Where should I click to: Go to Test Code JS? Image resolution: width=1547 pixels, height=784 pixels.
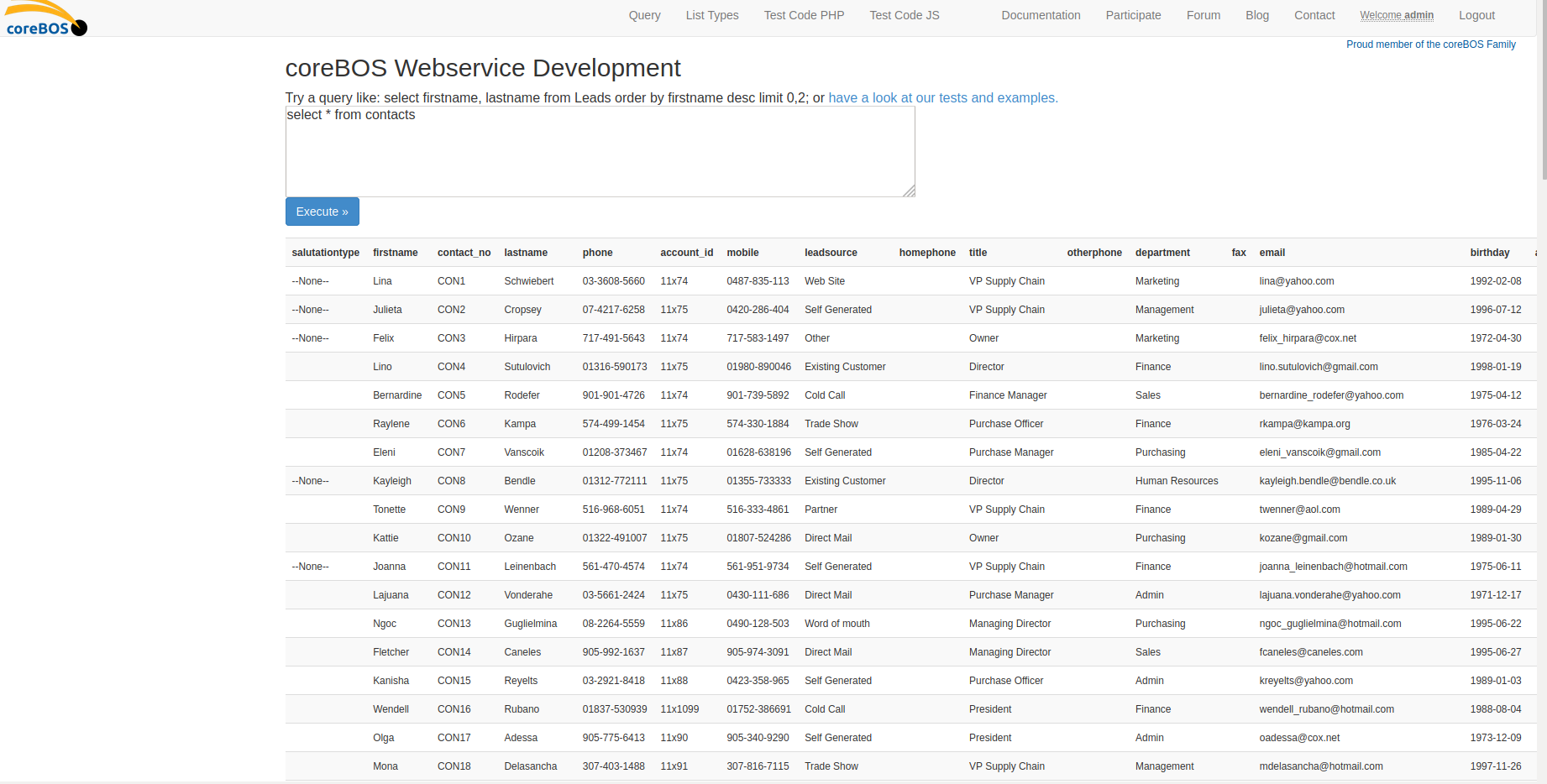904,15
